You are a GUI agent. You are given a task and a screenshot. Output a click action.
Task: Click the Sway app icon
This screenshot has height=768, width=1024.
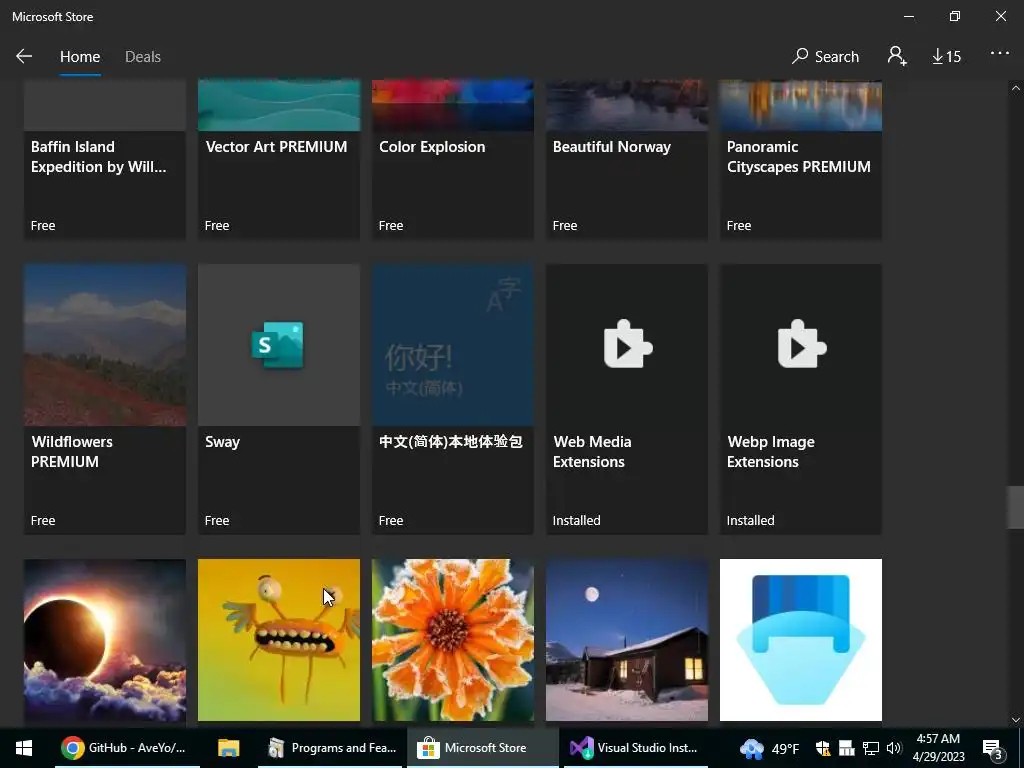tap(278, 345)
